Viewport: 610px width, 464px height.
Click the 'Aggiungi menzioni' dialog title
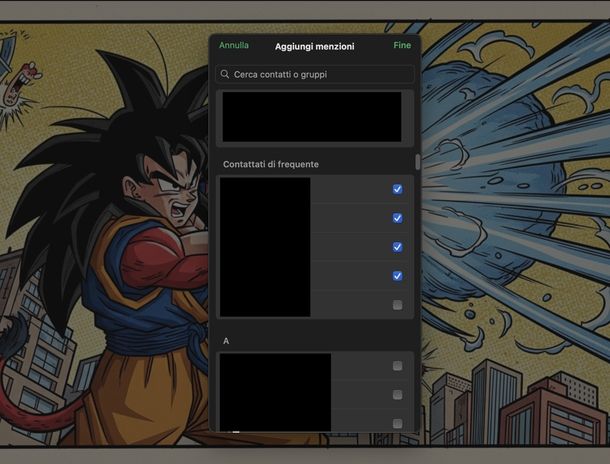tap(314, 46)
